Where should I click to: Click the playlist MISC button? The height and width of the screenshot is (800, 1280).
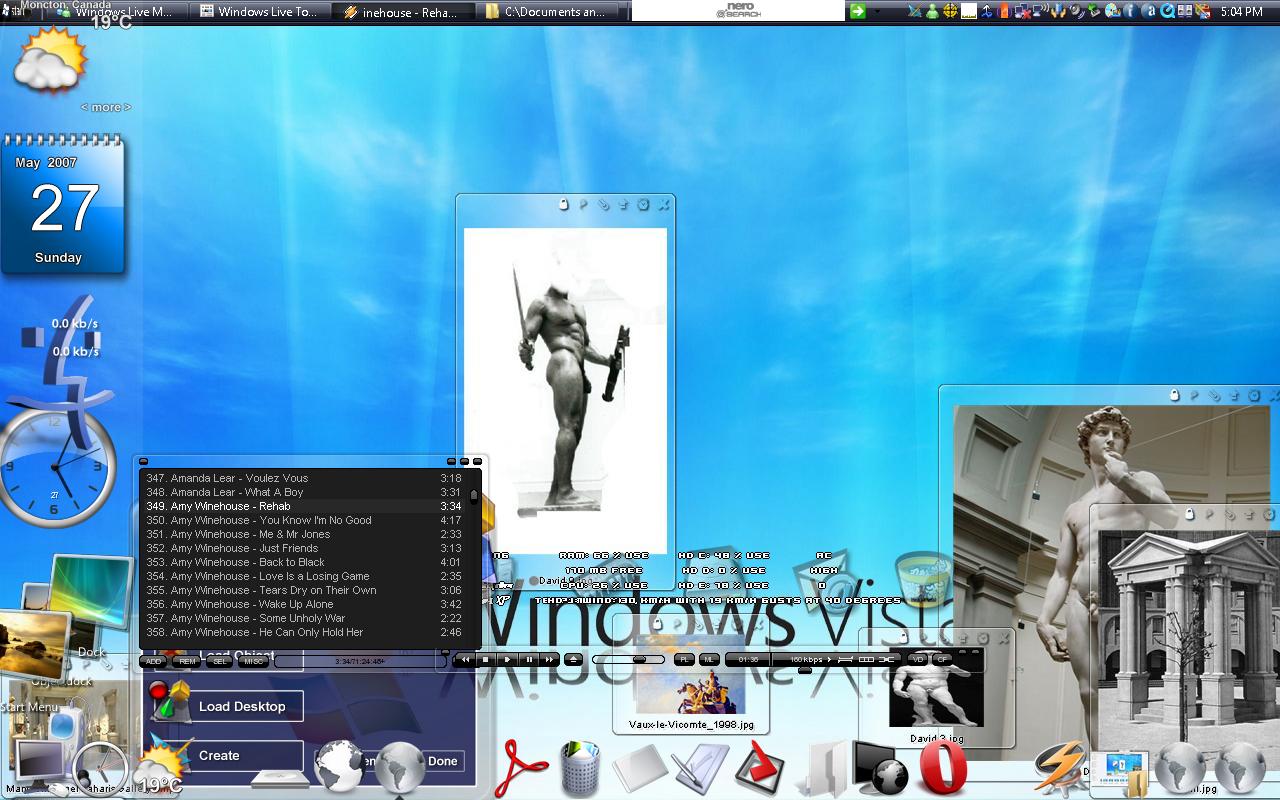tap(254, 661)
